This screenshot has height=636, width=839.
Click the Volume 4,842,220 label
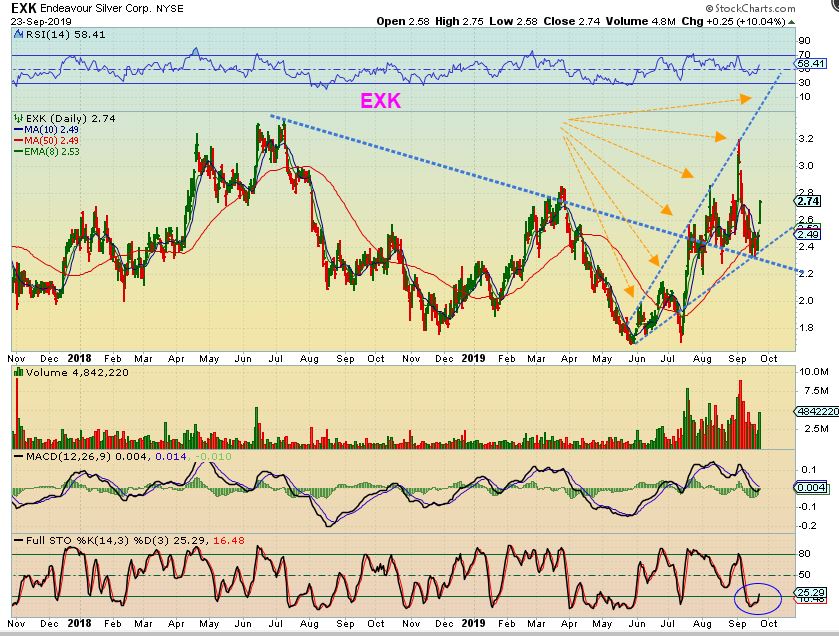click(77, 373)
